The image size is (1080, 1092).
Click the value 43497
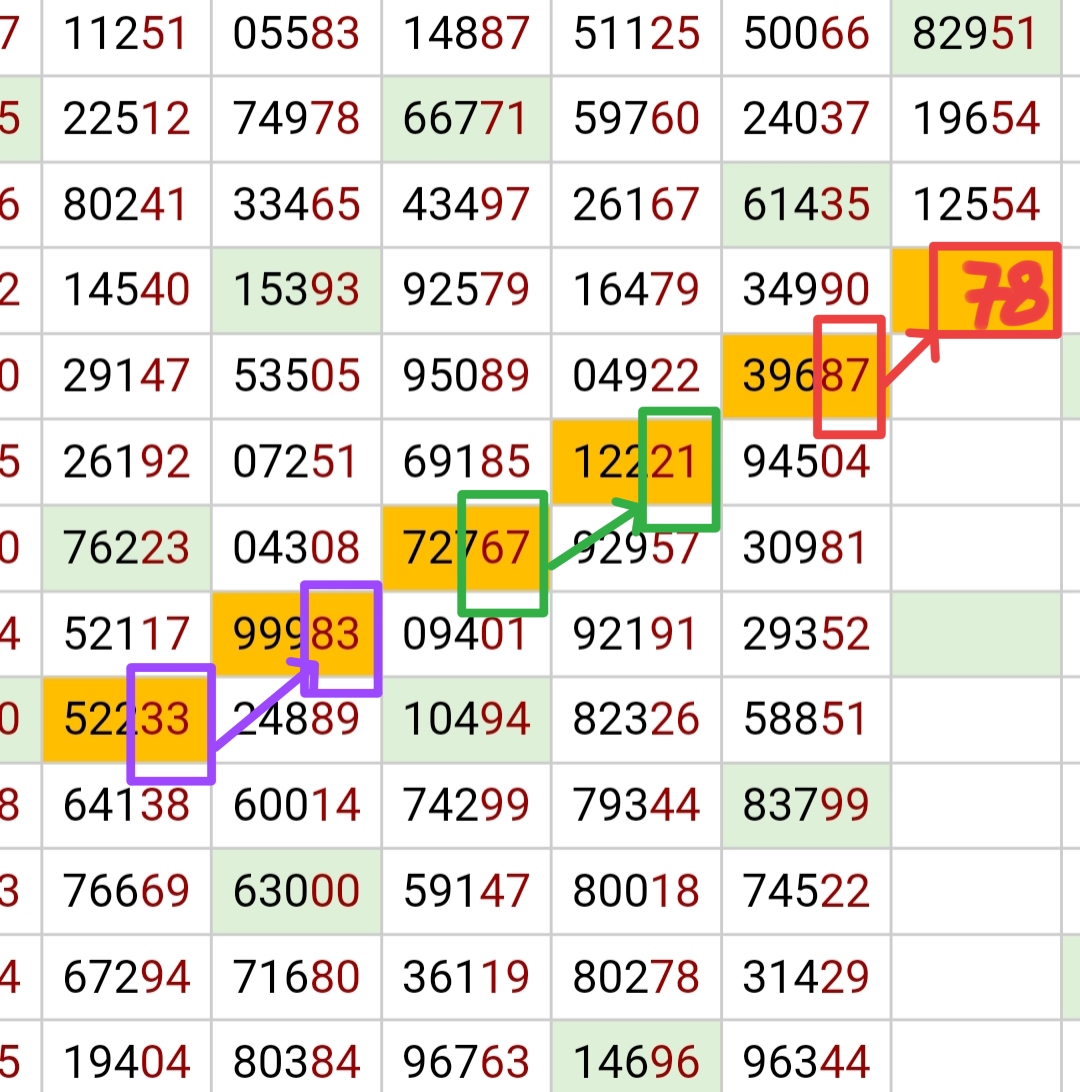(x=466, y=205)
